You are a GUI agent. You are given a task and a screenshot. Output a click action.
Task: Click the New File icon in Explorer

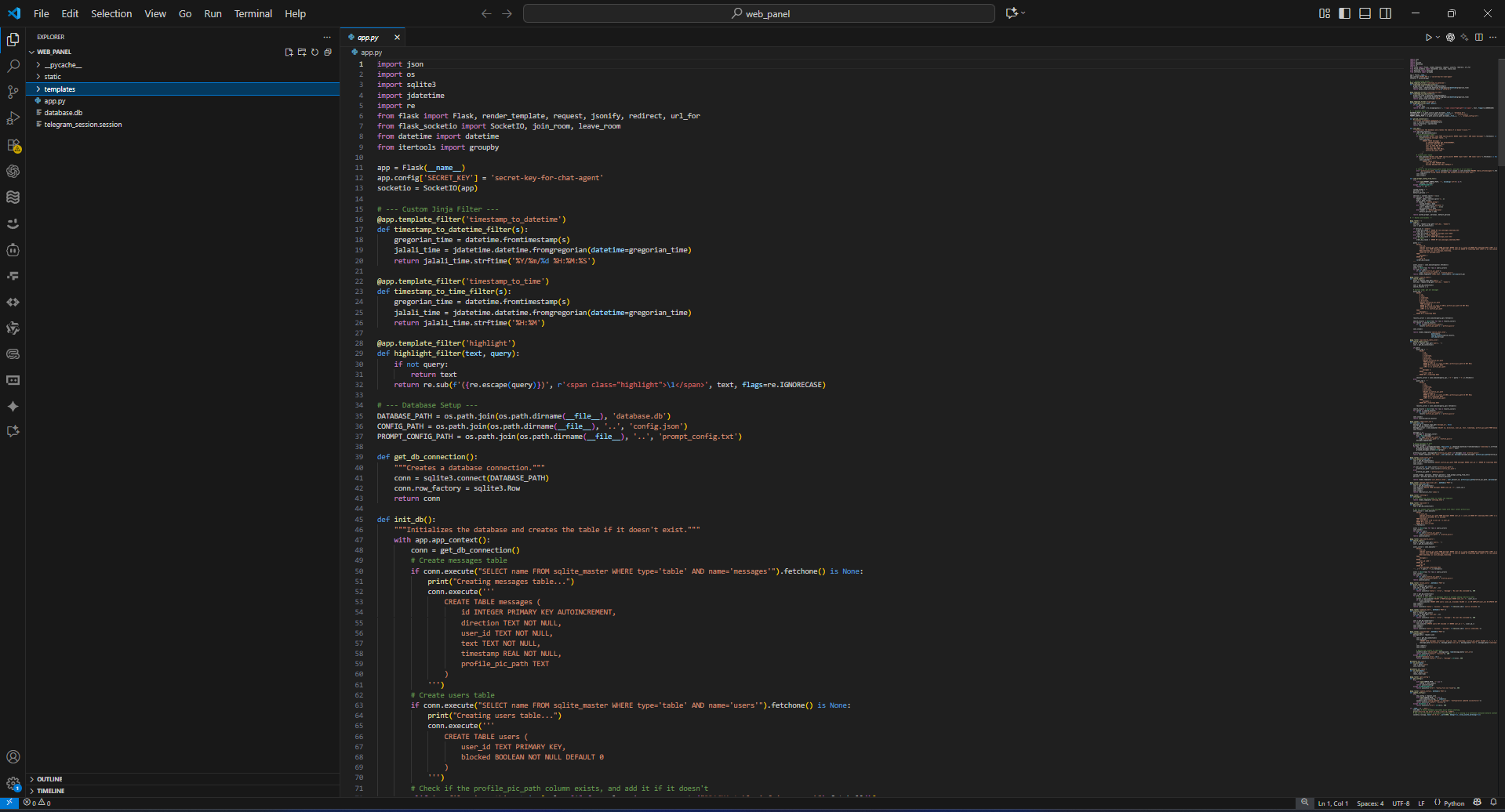pos(289,53)
